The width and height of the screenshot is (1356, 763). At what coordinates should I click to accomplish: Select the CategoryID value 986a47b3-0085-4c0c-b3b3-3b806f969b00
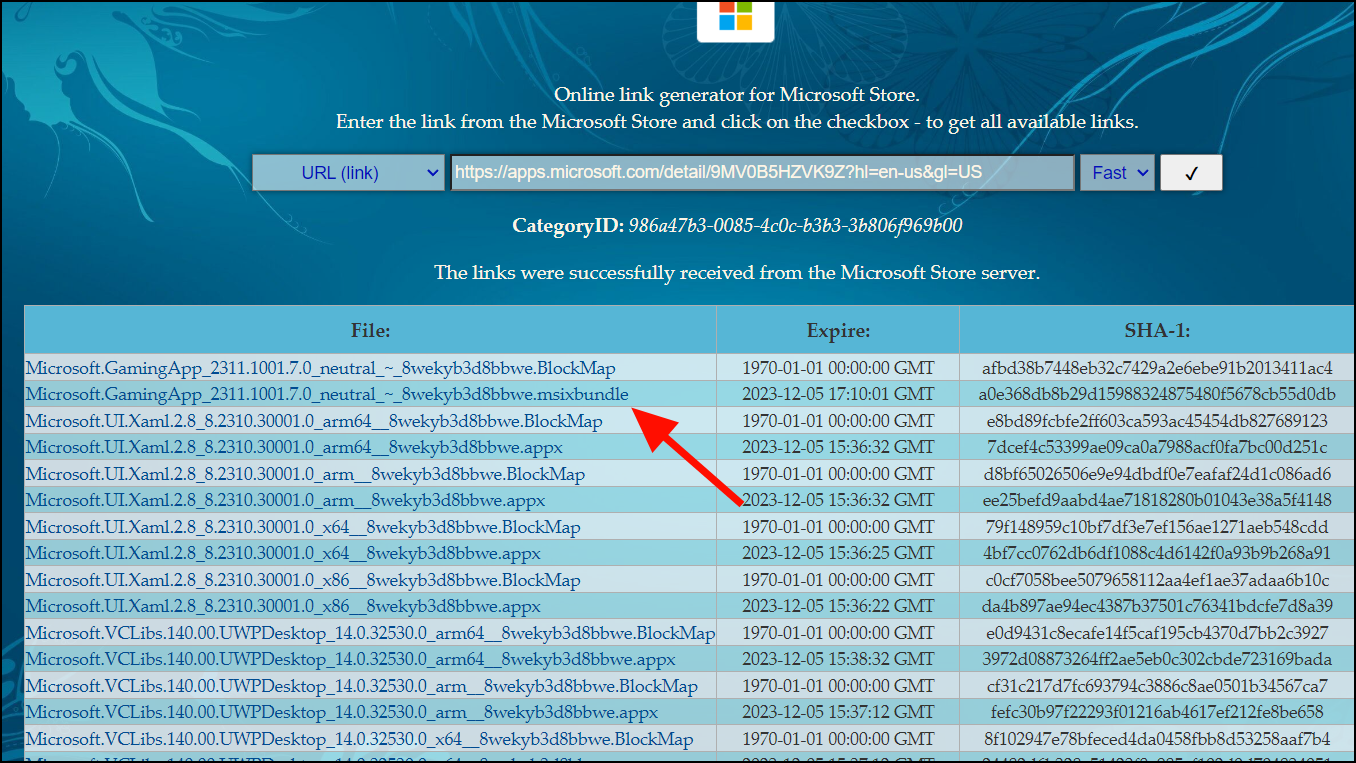point(795,225)
